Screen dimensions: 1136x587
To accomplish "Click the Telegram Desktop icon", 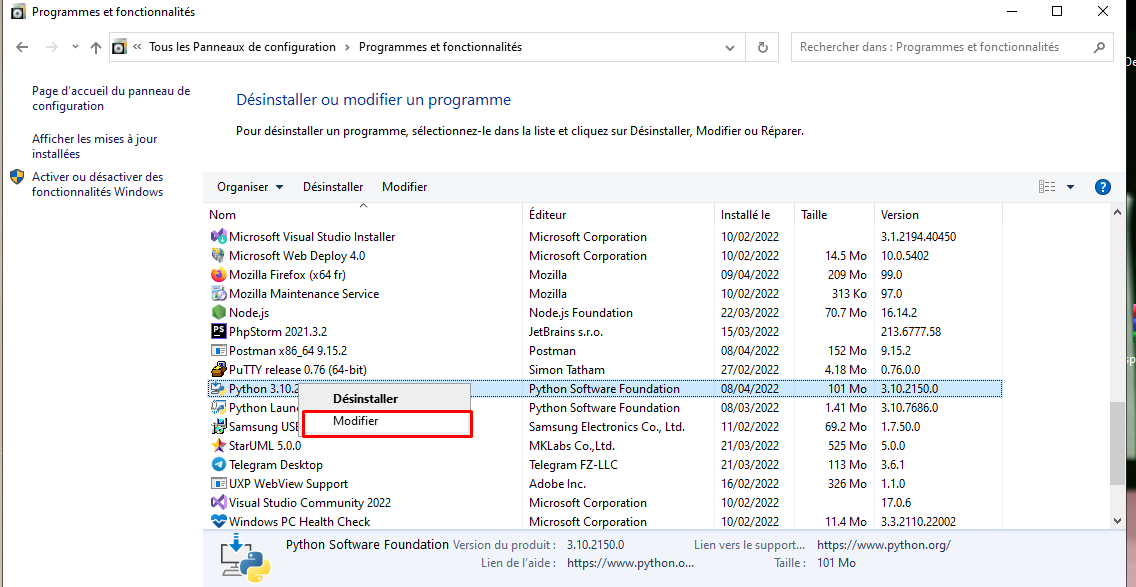I will tap(218, 465).
